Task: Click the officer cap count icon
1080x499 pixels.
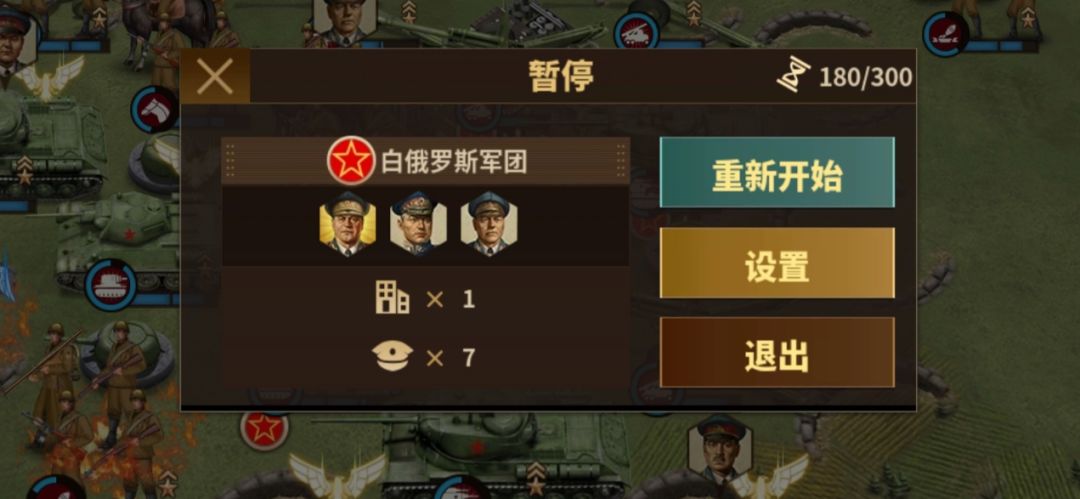Action: (x=392, y=356)
